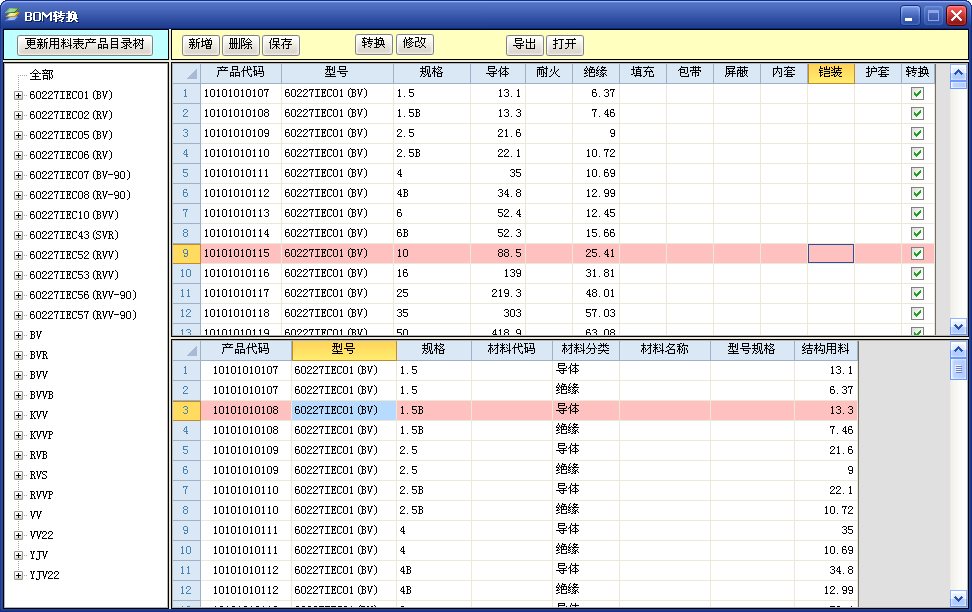Select the 60227IEC06 (RV) tree item

[x=71, y=155]
